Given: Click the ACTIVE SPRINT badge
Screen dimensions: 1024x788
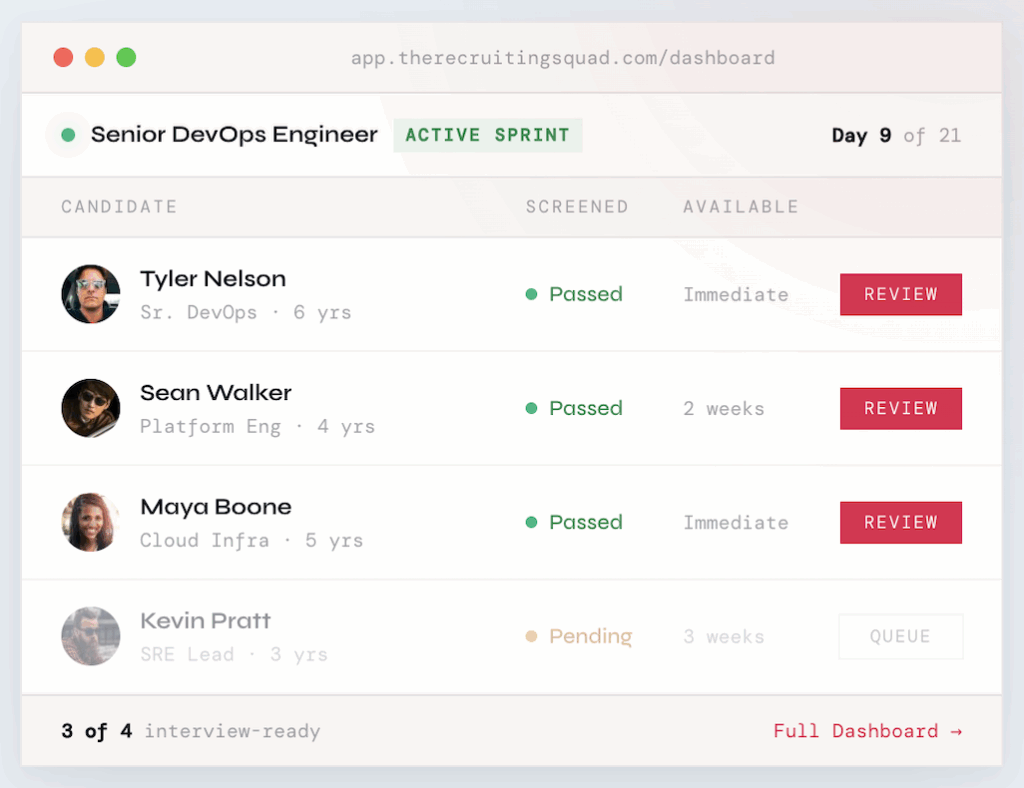Looking at the screenshot, I should [488, 135].
